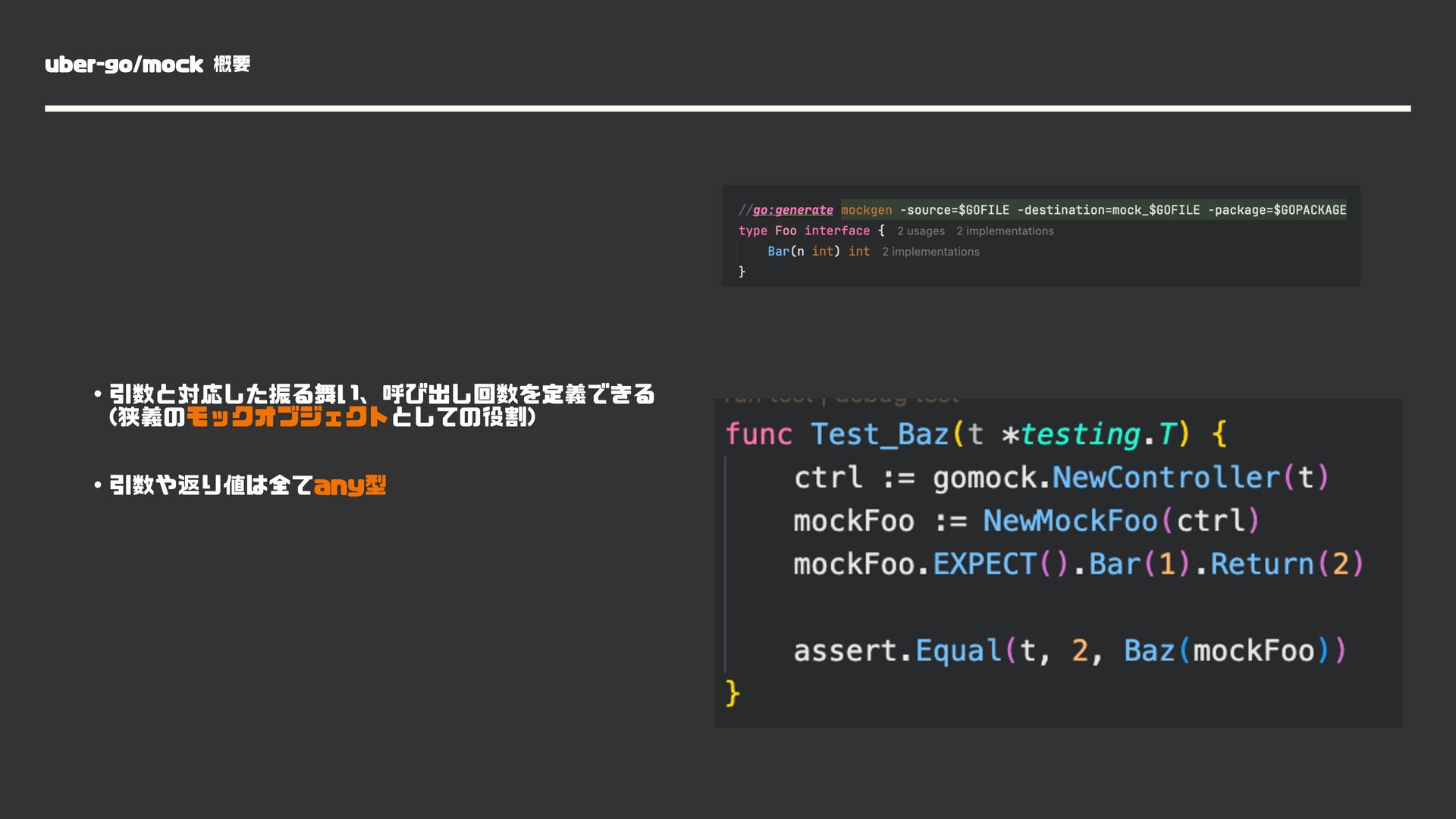Click the "type Foo interface {" declaration
Screen dimensions: 1456x819
coord(811,231)
